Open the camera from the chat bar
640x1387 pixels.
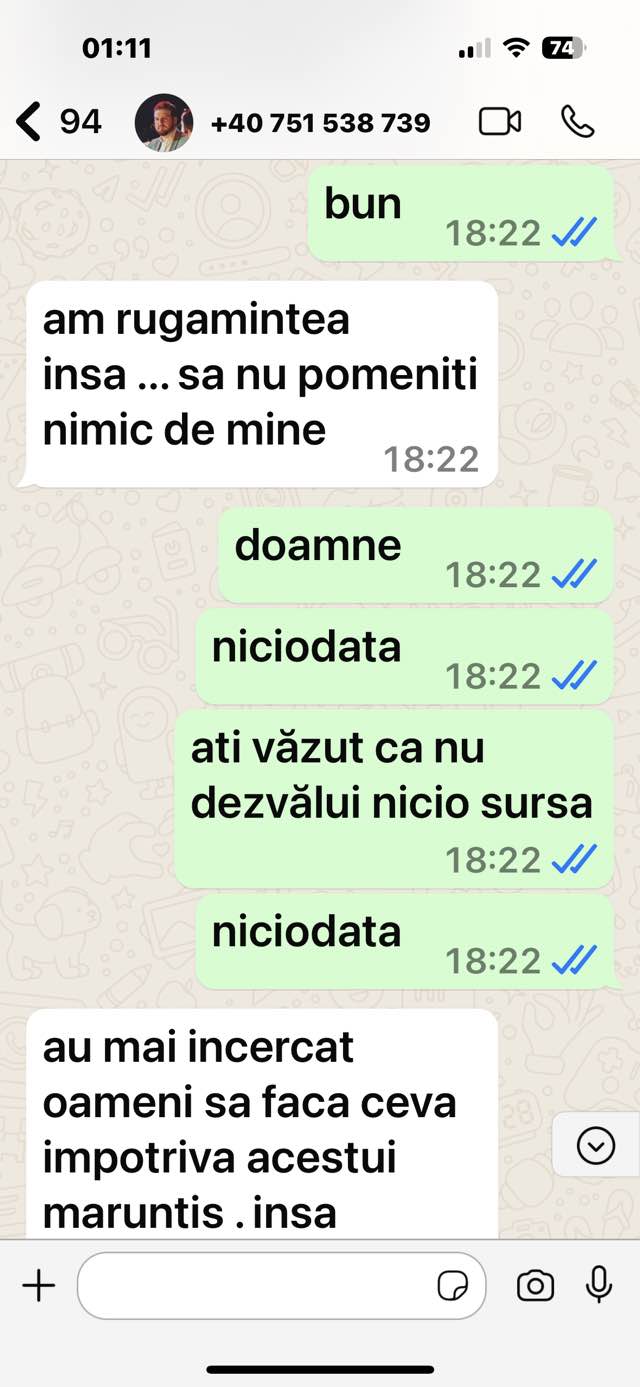[535, 1286]
